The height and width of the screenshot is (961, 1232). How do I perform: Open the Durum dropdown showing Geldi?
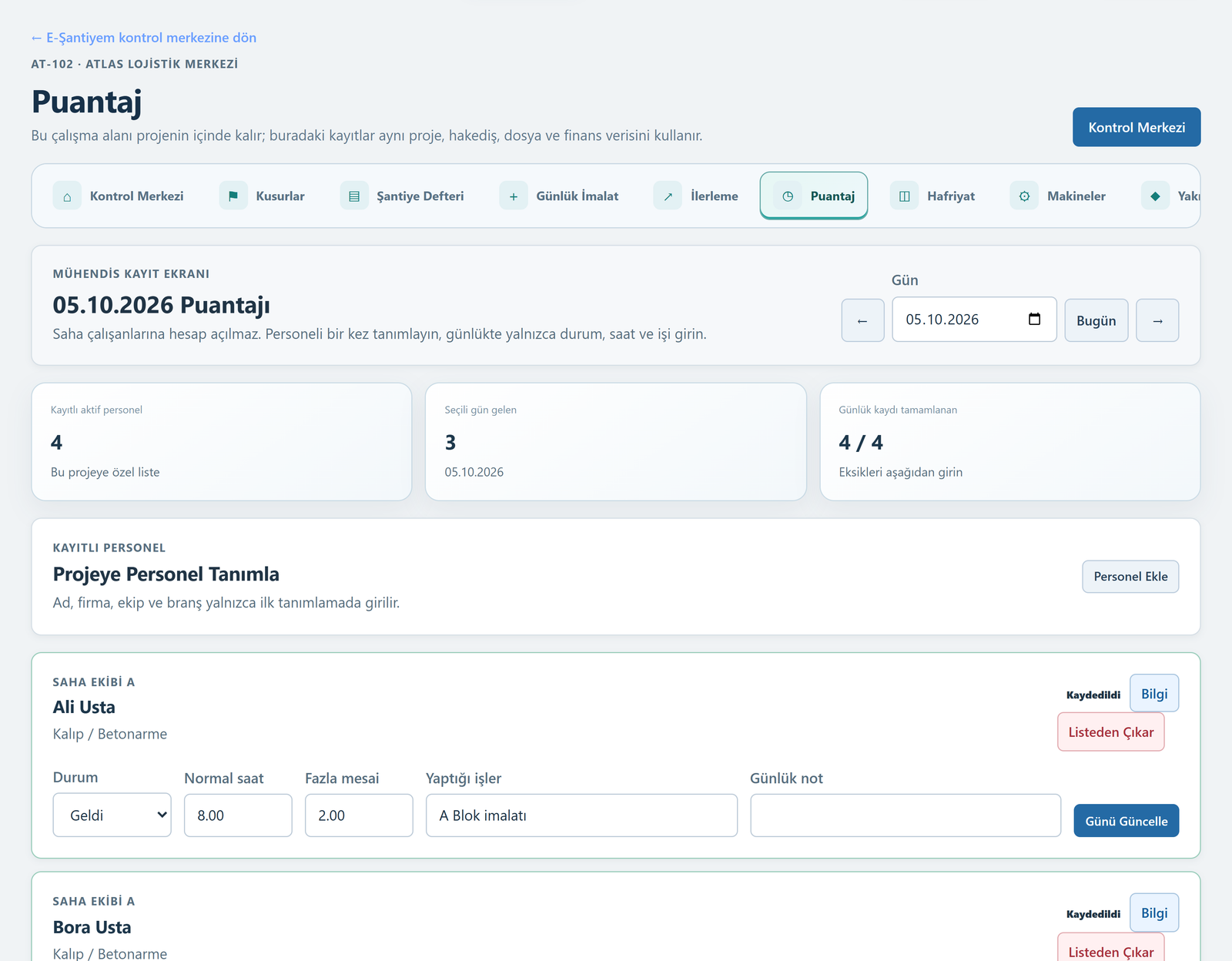112,815
